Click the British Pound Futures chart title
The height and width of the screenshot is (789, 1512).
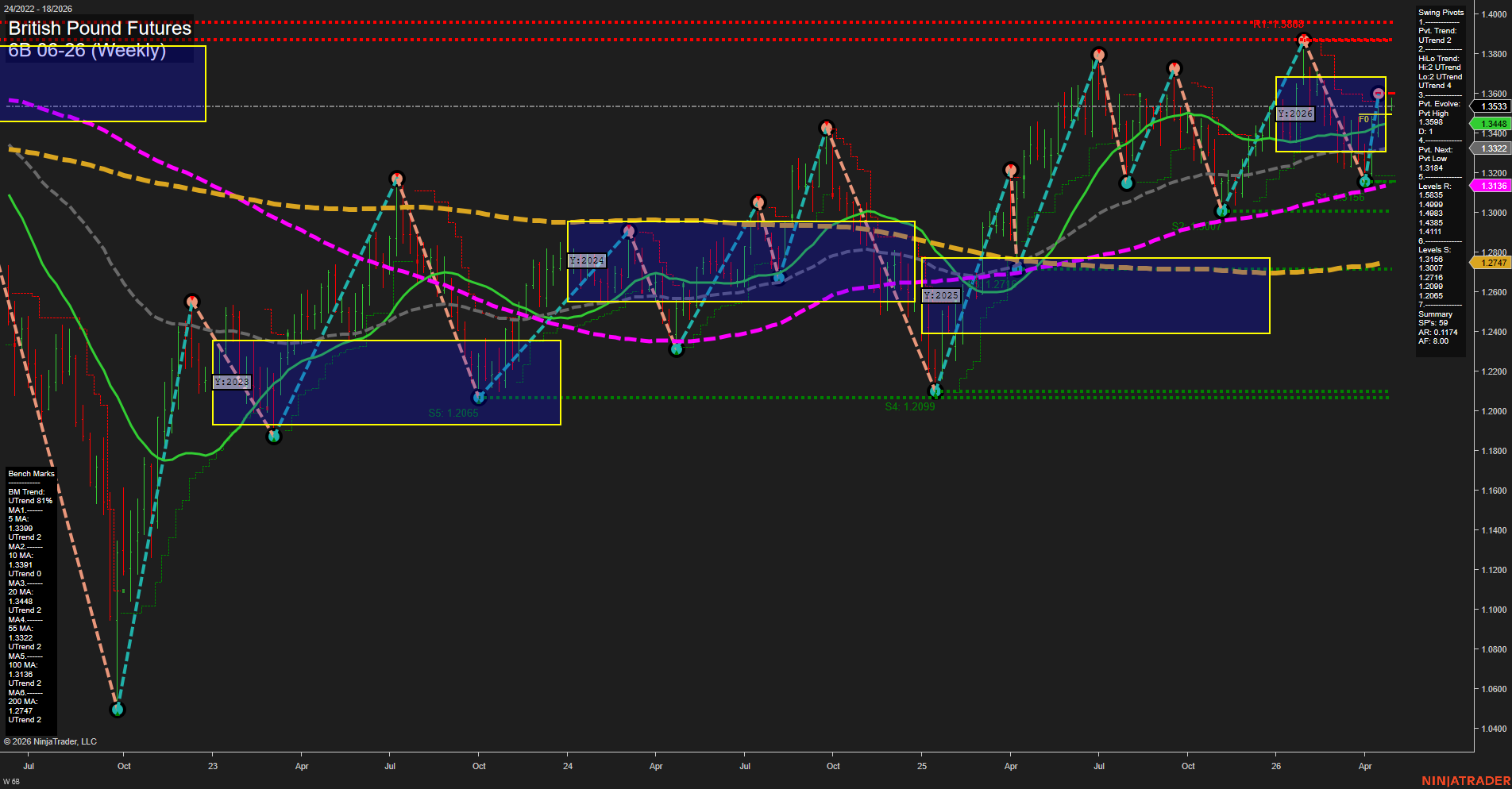pyautogui.click(x=100, y=29)
